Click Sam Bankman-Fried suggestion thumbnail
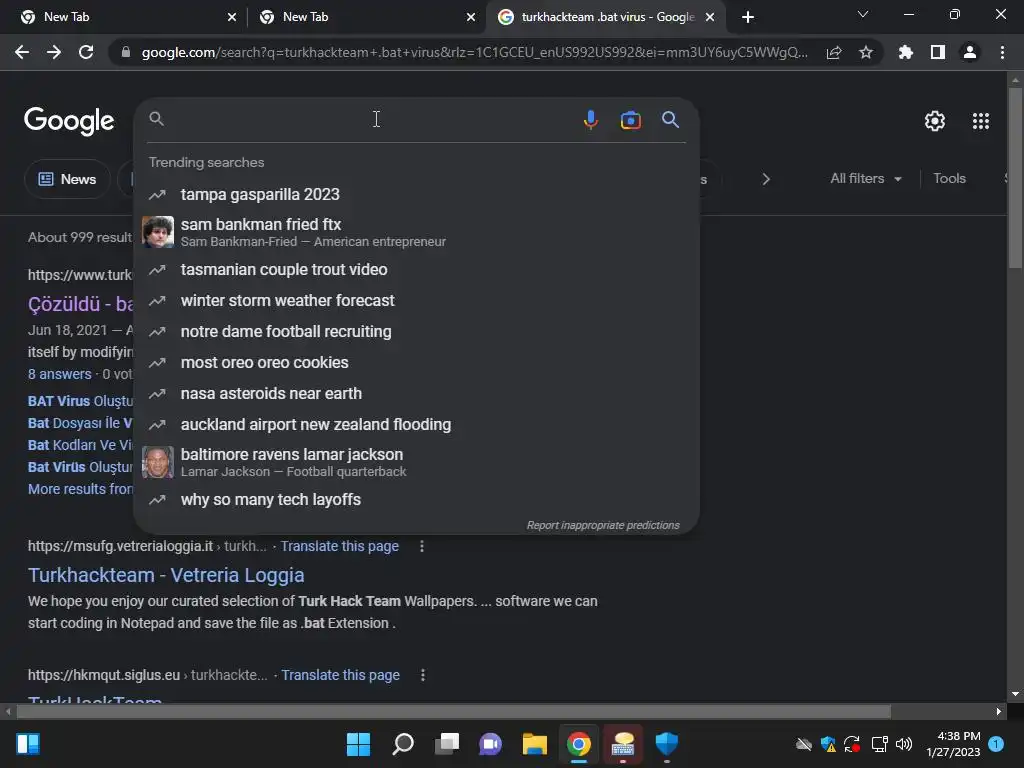The image size is (1024, 768). click(x=158, y=232)
